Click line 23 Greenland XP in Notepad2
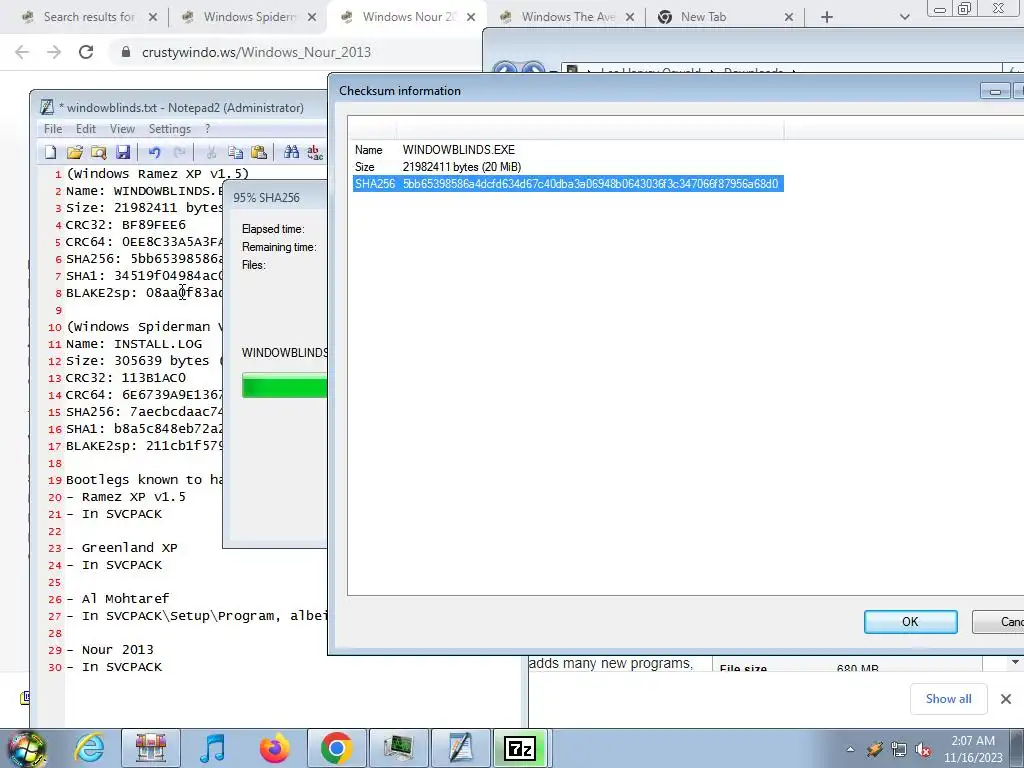This screenshot has height=768, width=1024. click(x=122, y=547)
